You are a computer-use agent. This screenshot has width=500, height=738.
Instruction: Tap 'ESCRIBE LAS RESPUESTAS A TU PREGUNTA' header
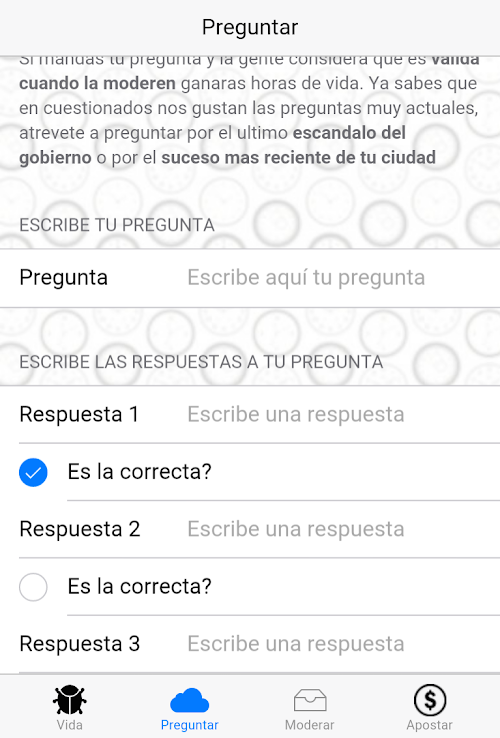(x=201, y=362)
